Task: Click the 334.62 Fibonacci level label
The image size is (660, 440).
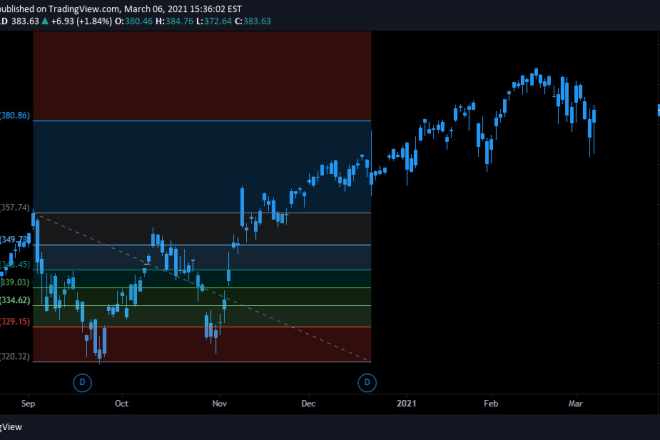Action: coord(15,300)
